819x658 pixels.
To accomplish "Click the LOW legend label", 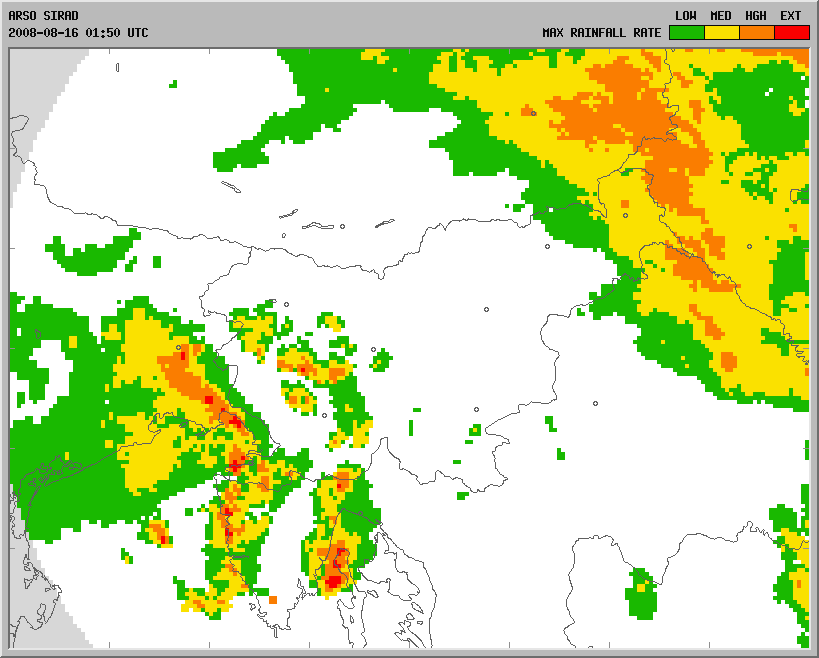I will (686, 16).
